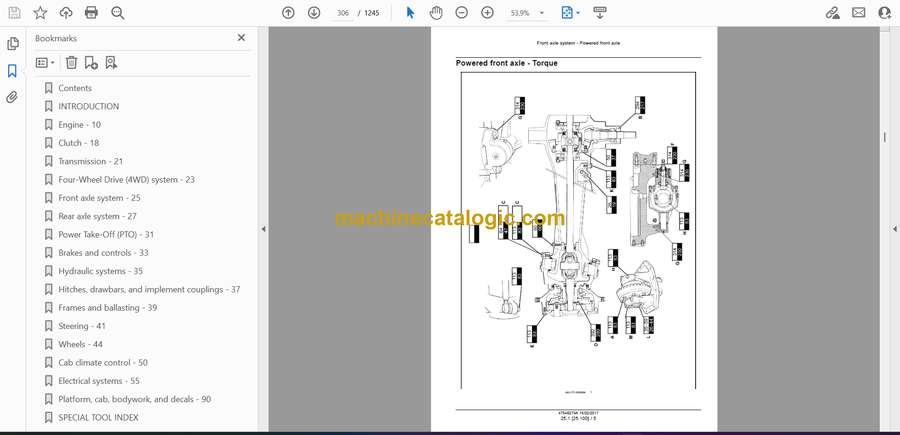Open the bookmark options menu dropdown
Image resolution: width=900 pixels, height=435 pixels.
pyautogui.click(x=45, y=63)
